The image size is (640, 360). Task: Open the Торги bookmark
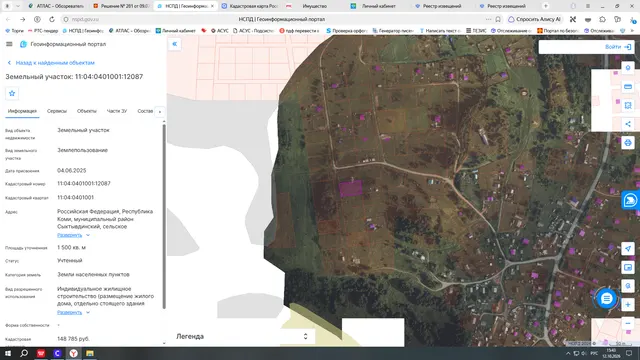tap(15, 31)
